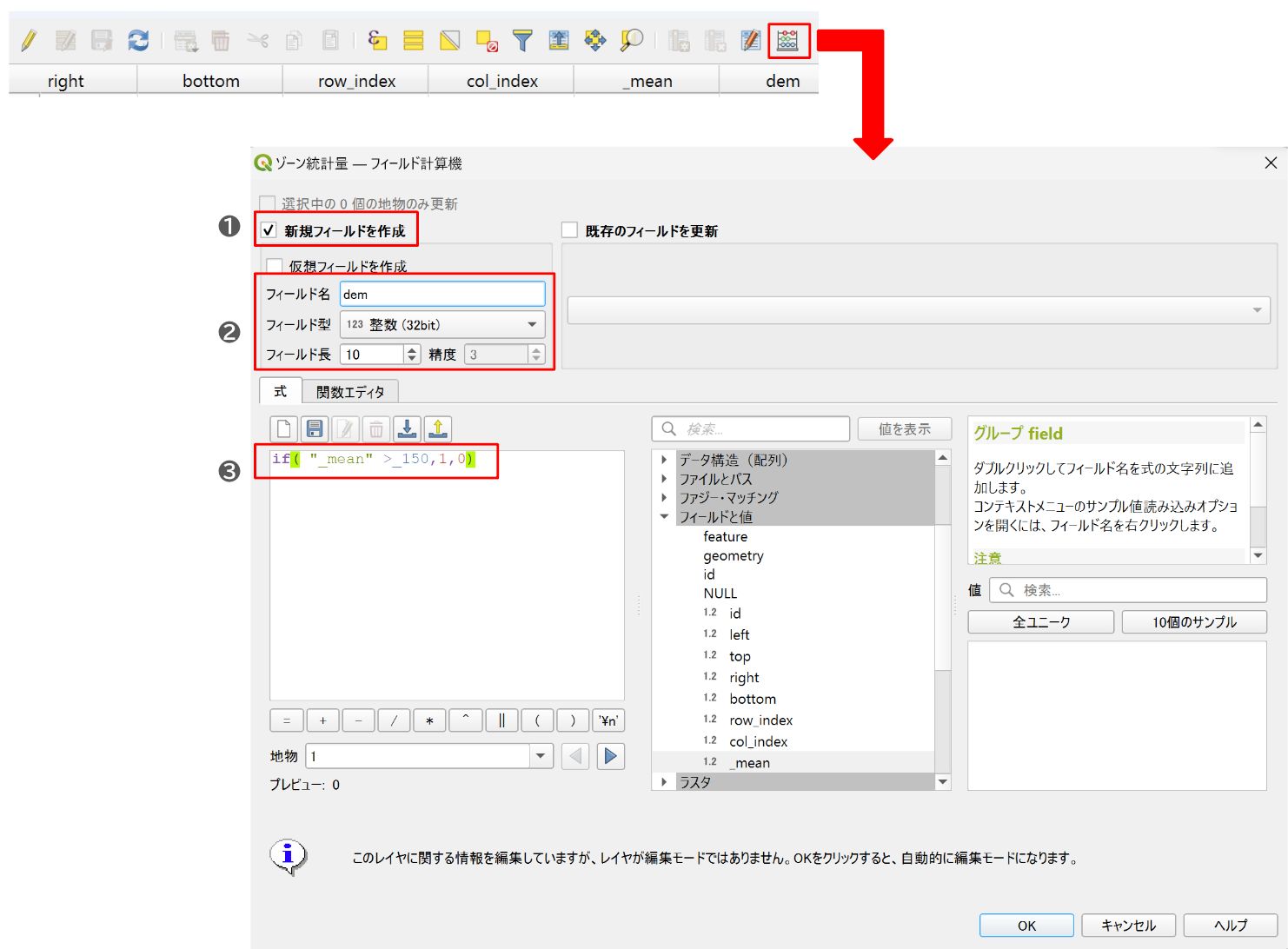Import user expressions download icon

coord(407,428)
